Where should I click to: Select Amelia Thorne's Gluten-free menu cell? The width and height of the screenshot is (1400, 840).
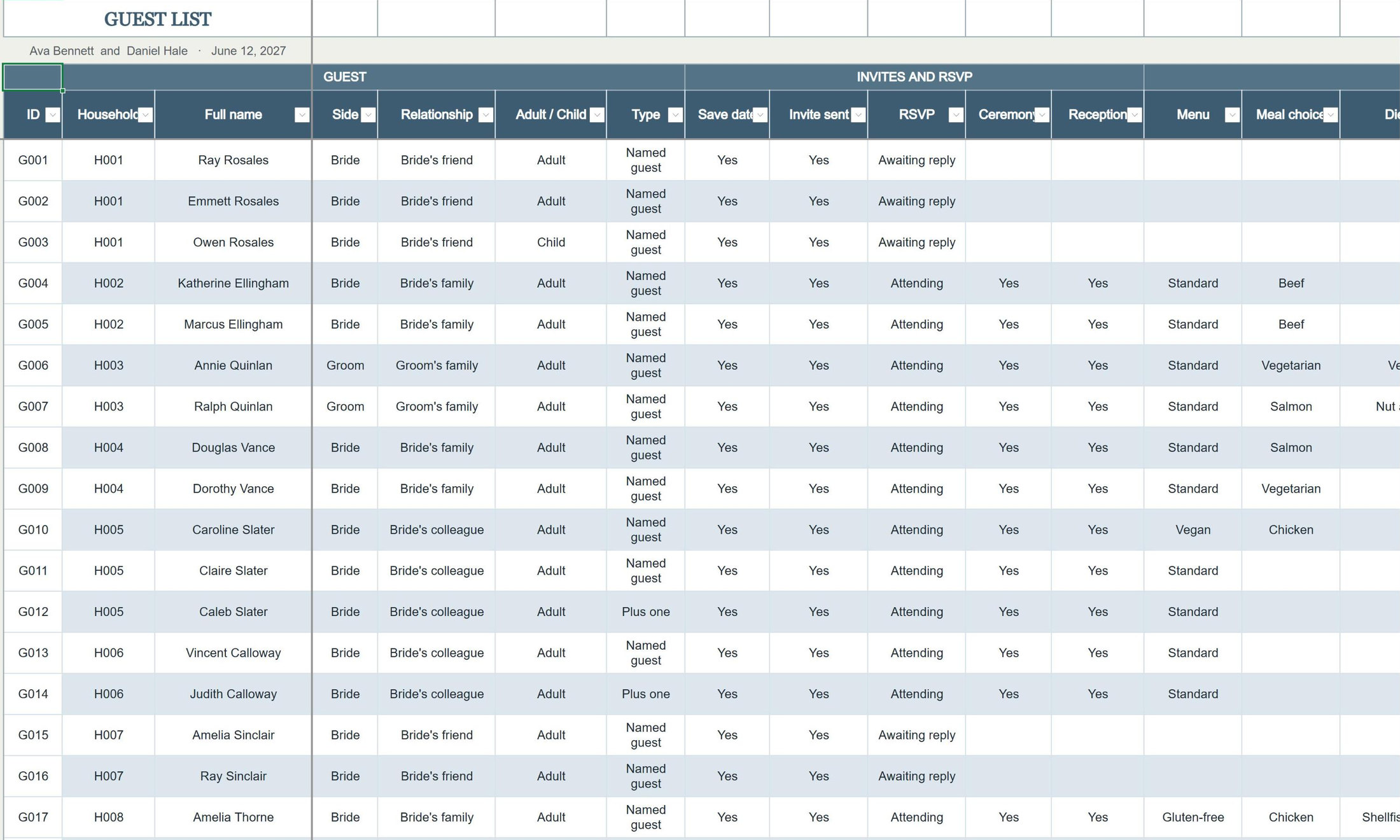(x=1193, y=817)
